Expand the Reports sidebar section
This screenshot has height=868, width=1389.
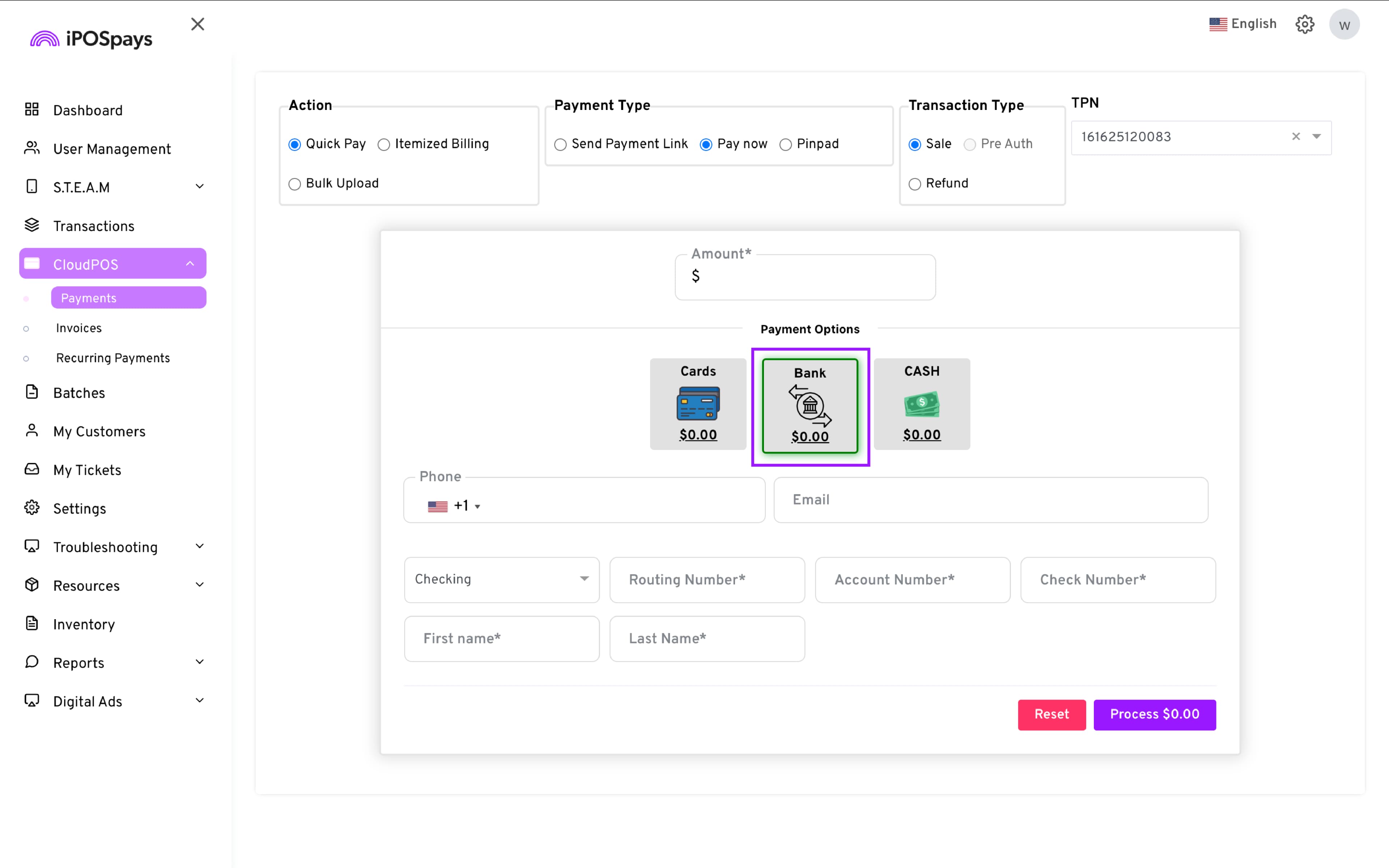click(x=199, y=662)
